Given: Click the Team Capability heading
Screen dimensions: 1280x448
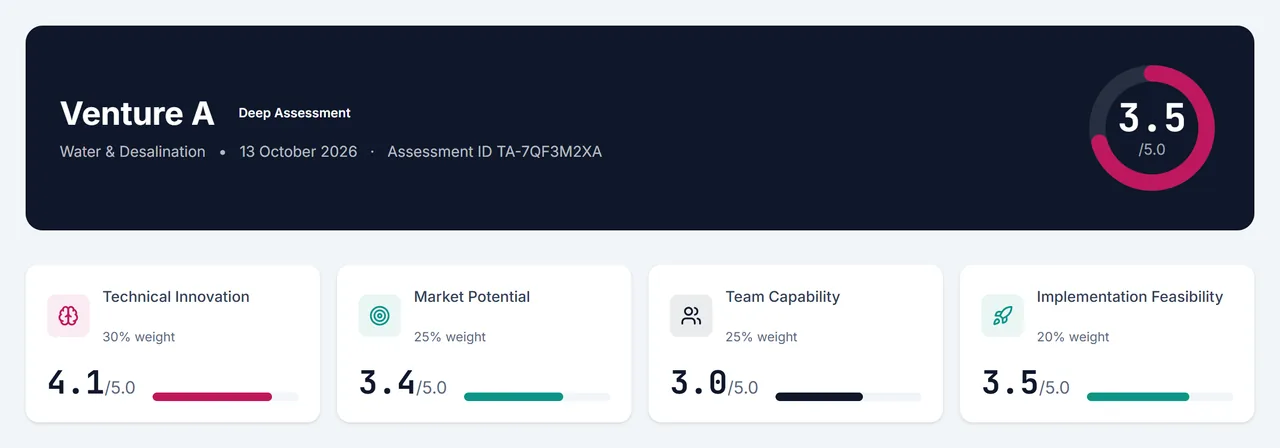Looking at the screenshot, I should (783, 297).
